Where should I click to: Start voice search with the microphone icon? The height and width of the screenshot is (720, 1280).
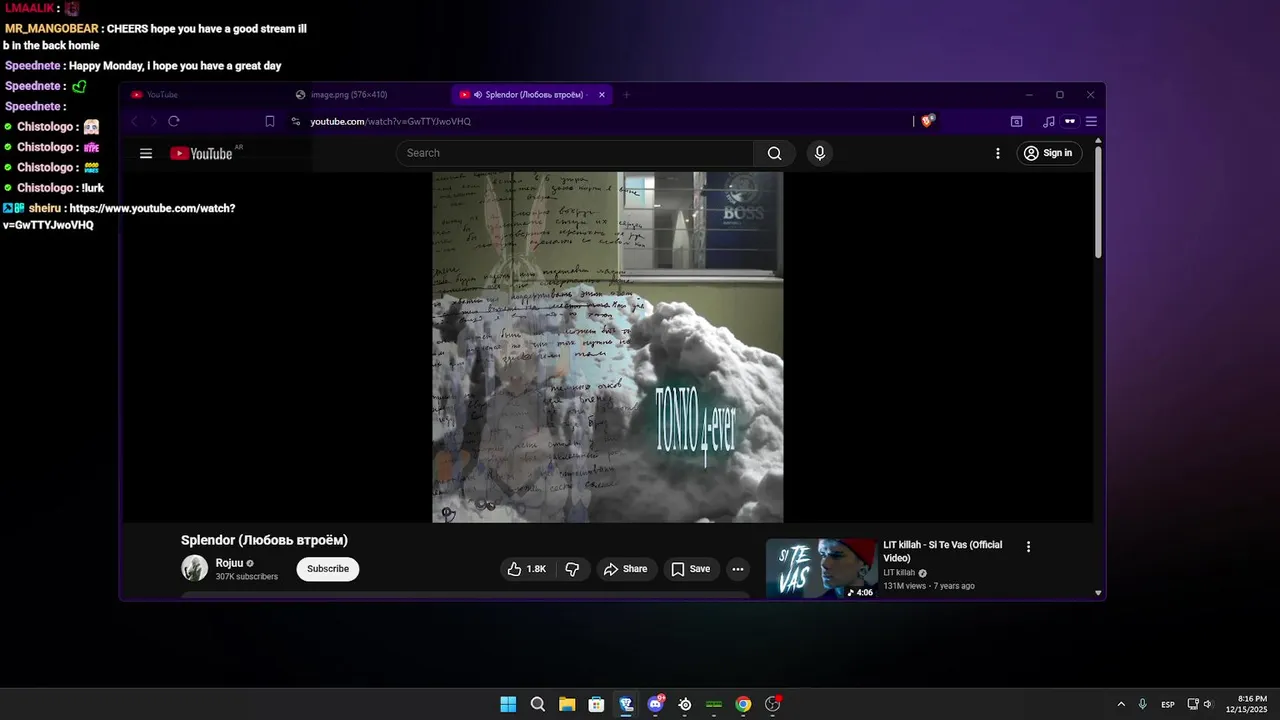click(819, 153)
